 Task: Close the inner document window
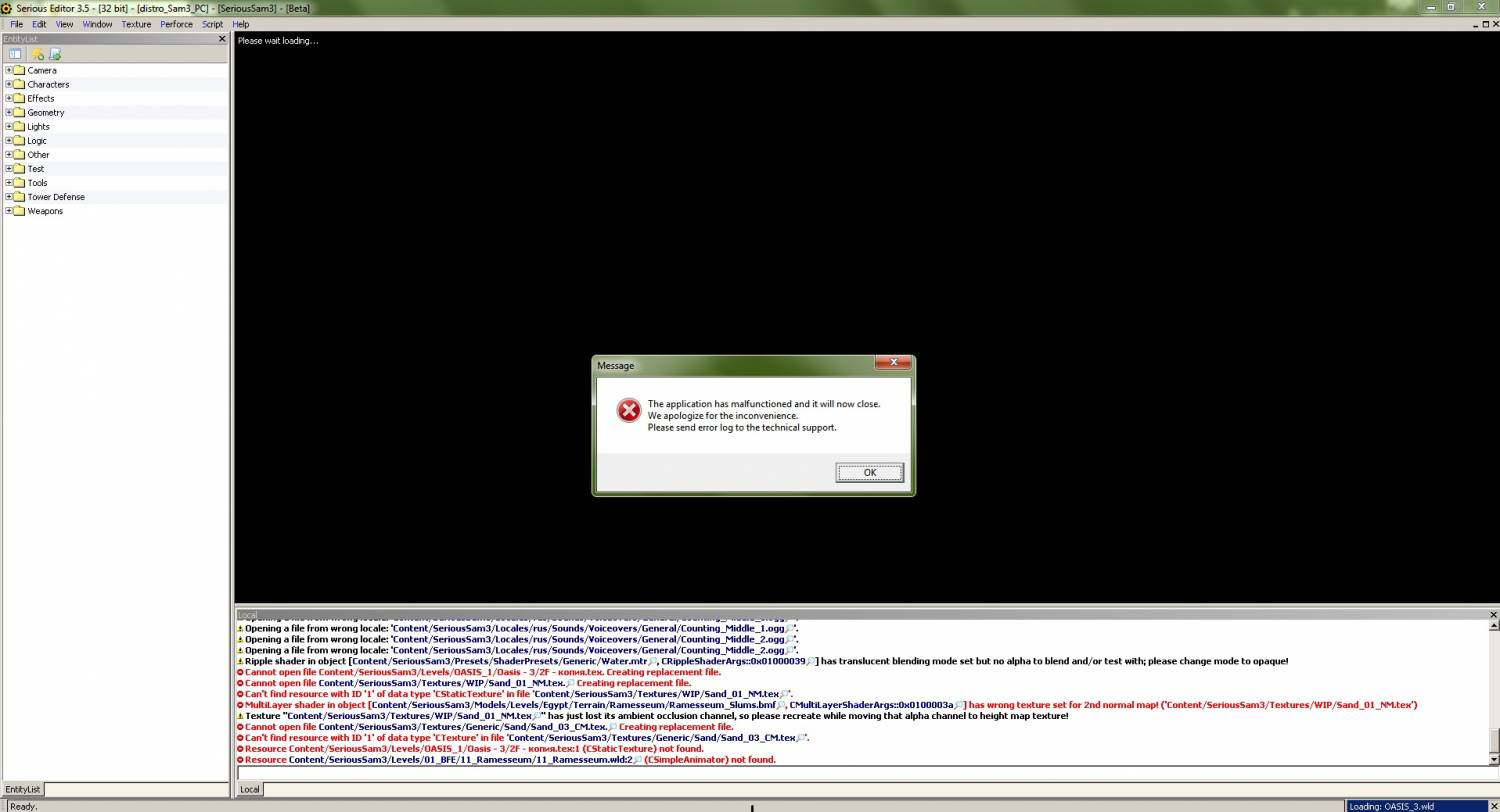point(1495,24)
